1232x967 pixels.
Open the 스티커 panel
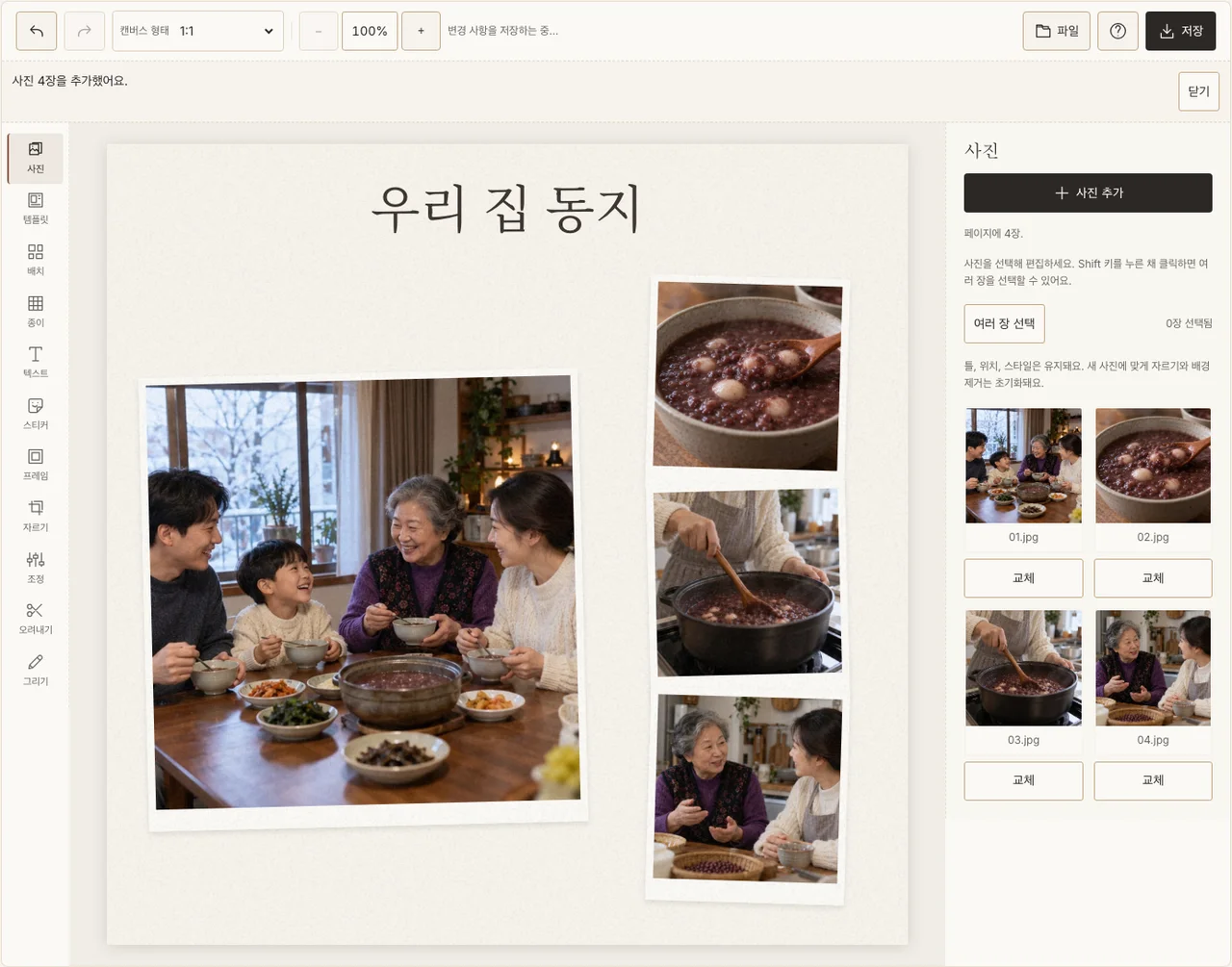pyautogui.click(x=36, y=414)
